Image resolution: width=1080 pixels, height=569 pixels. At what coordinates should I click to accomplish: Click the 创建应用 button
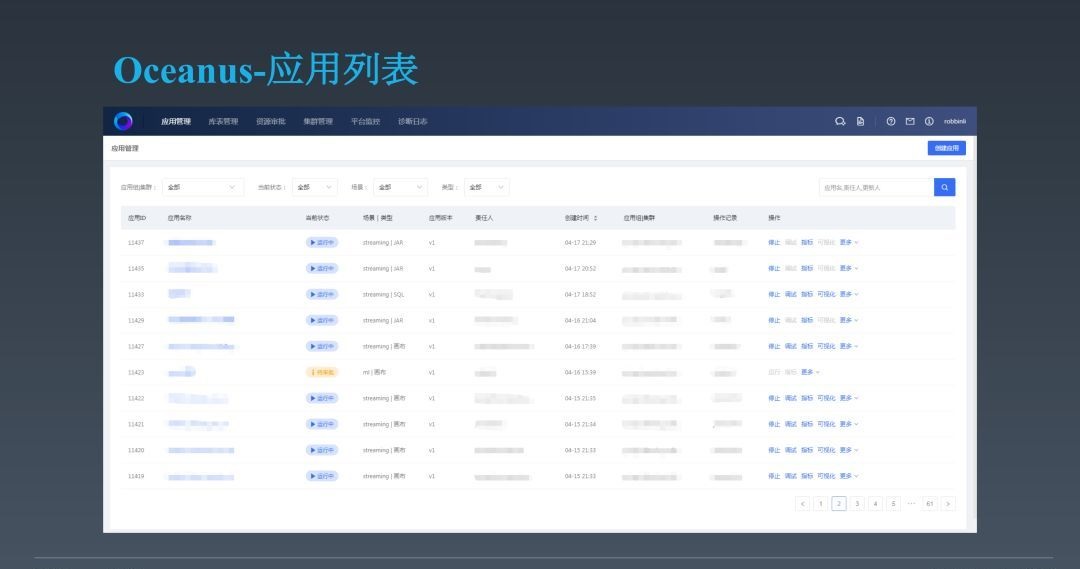point(946,148)
